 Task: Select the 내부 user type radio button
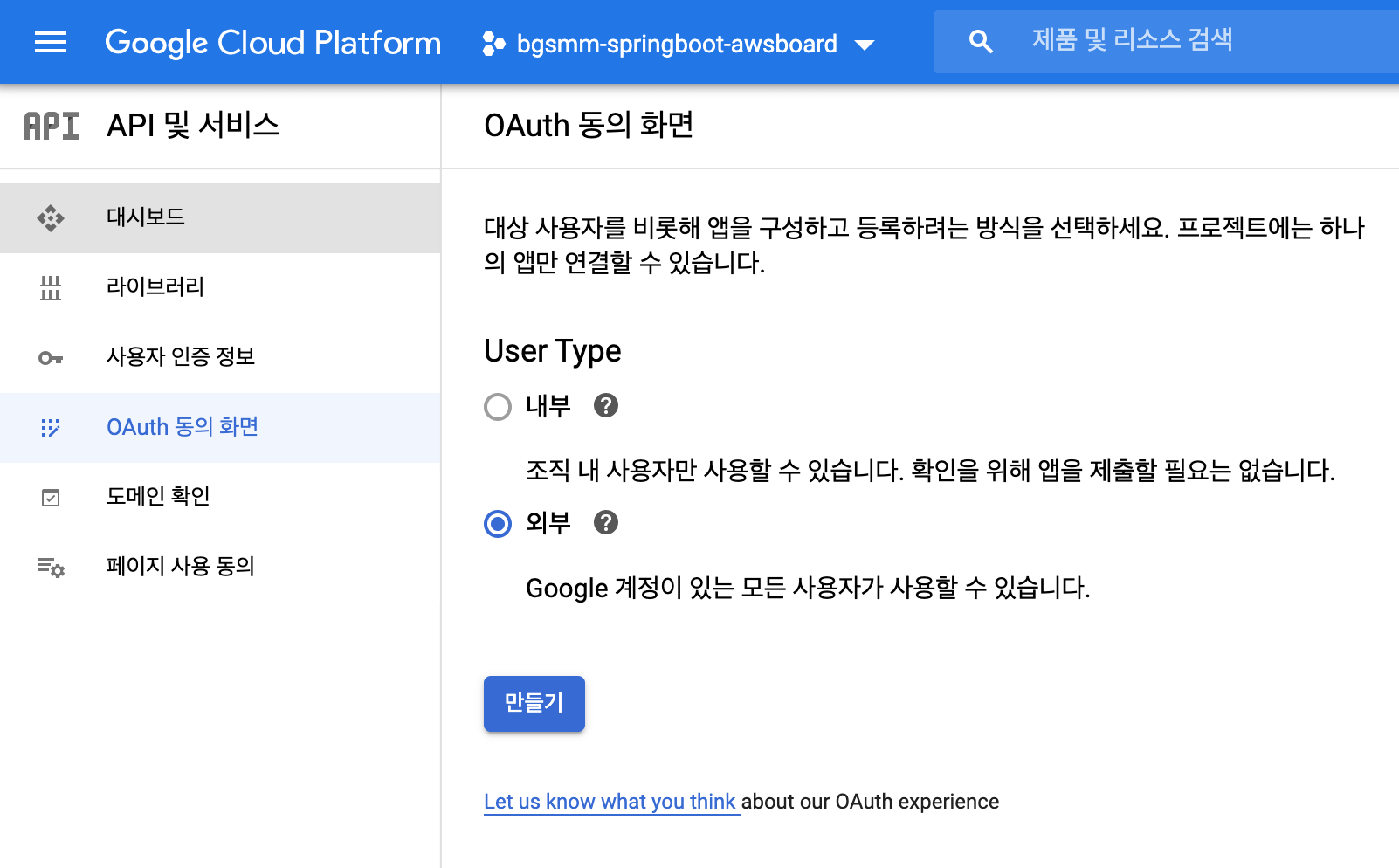498,407
